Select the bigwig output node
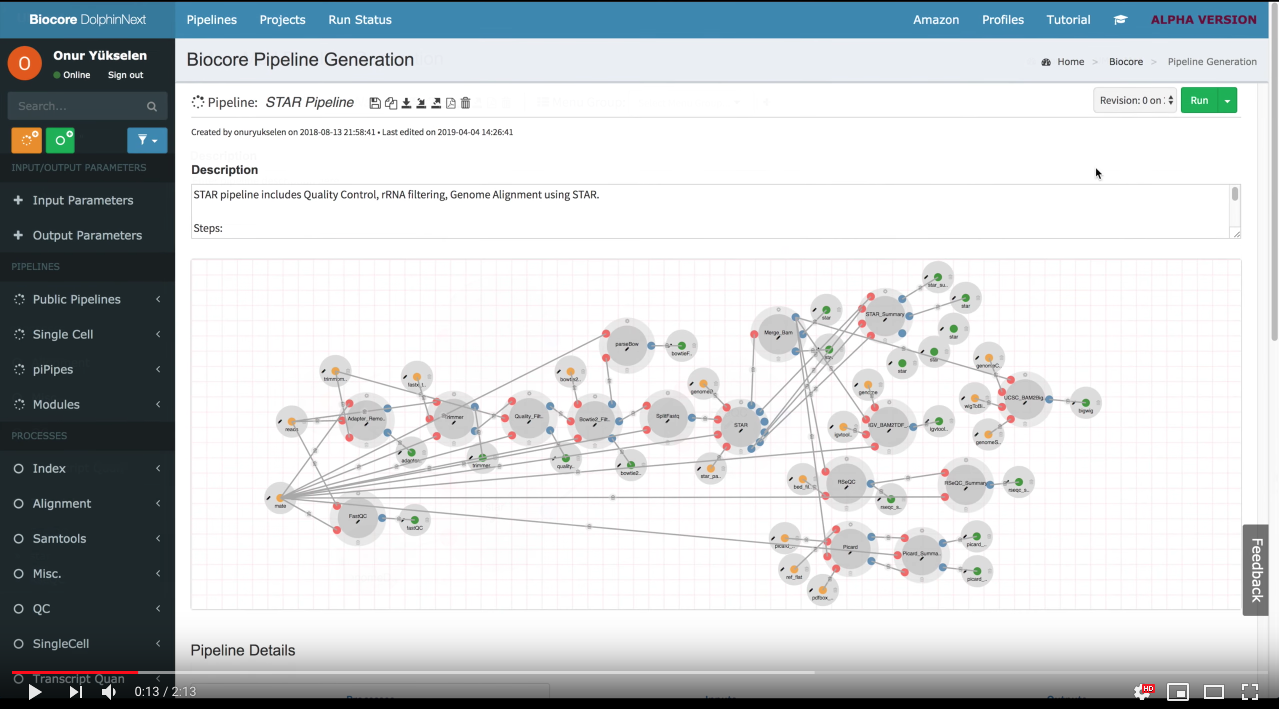This screenshot has height=709, width=1279. [x=1085, y=403]
